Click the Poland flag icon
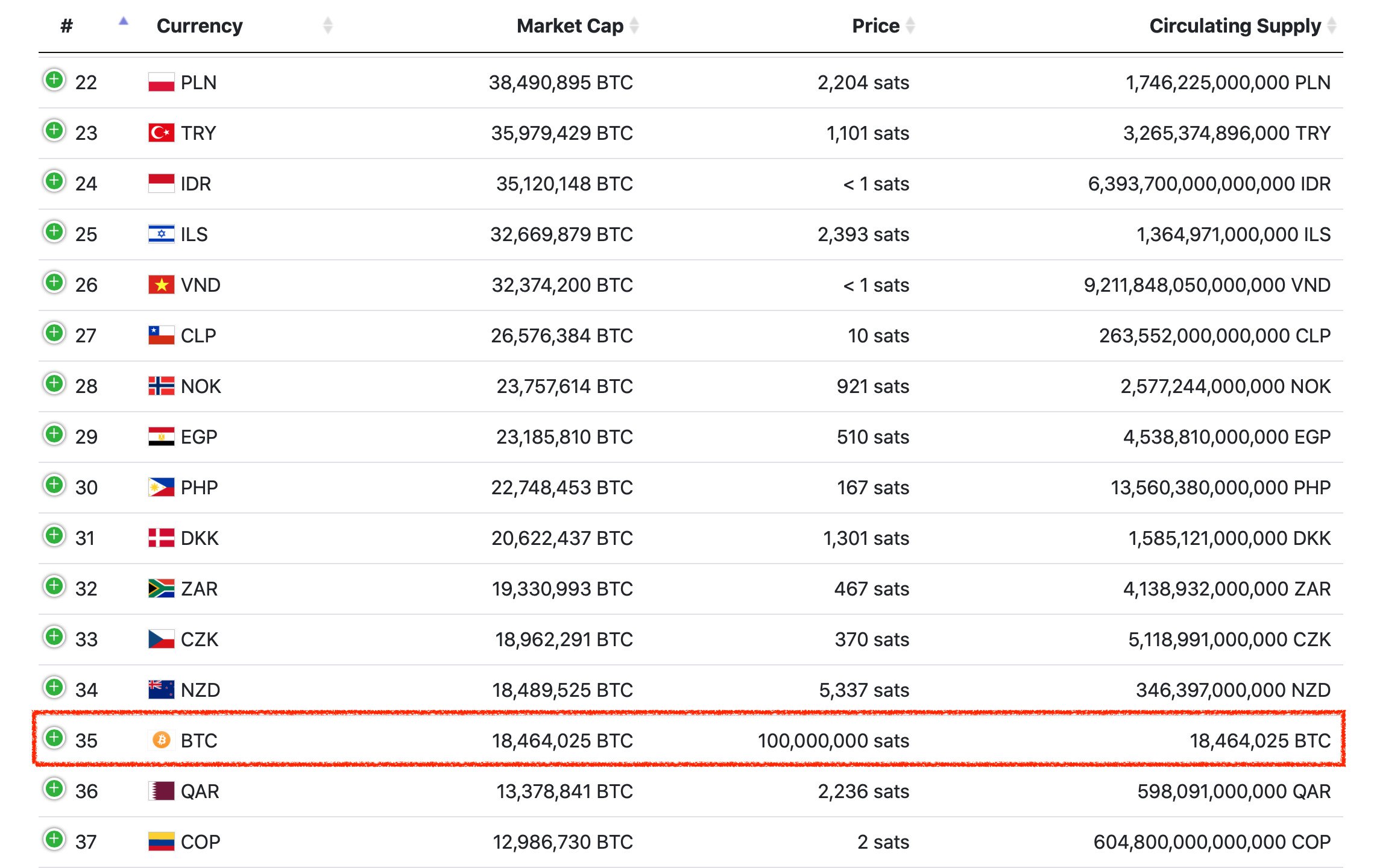The image size is (1377, 868). [161, 82]
